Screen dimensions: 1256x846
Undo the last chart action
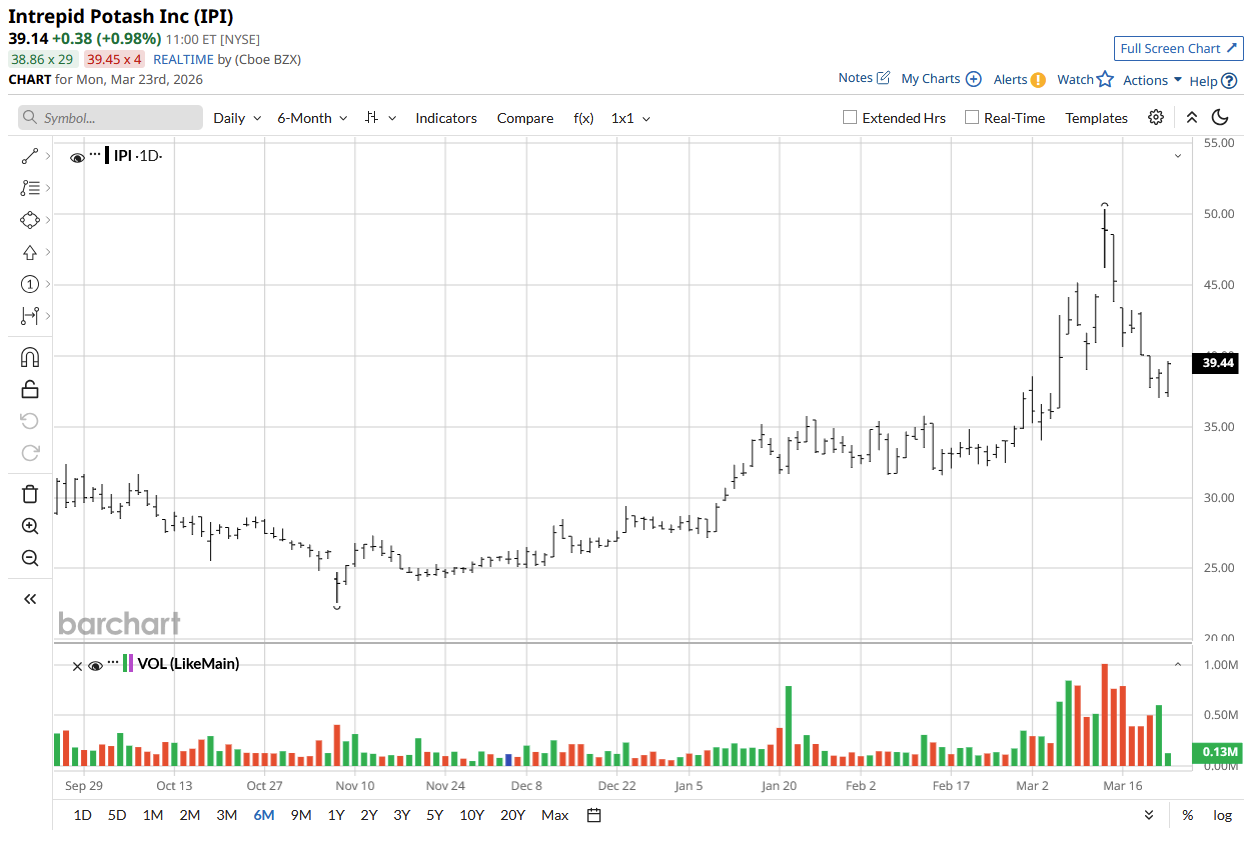pos(30,421)
